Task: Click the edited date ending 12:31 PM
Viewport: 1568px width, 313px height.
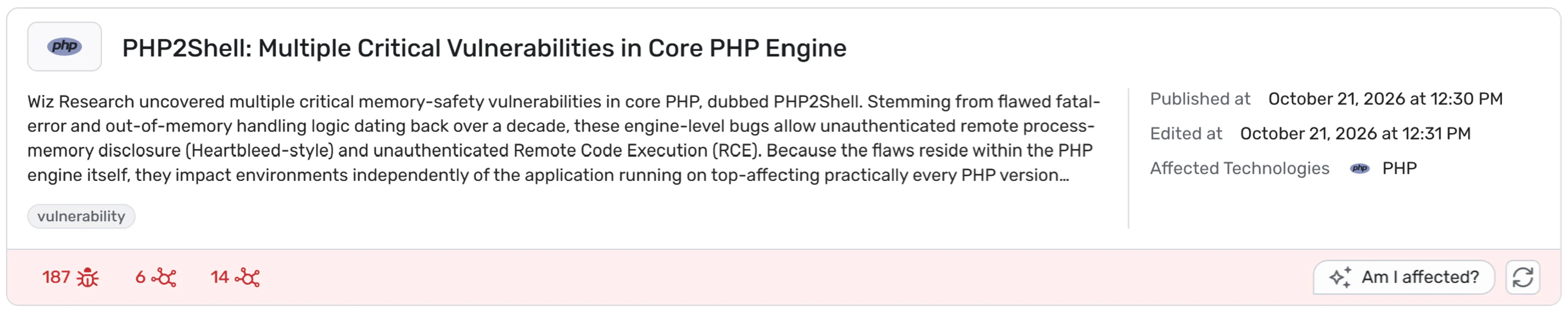Action: click(1355, 134)
